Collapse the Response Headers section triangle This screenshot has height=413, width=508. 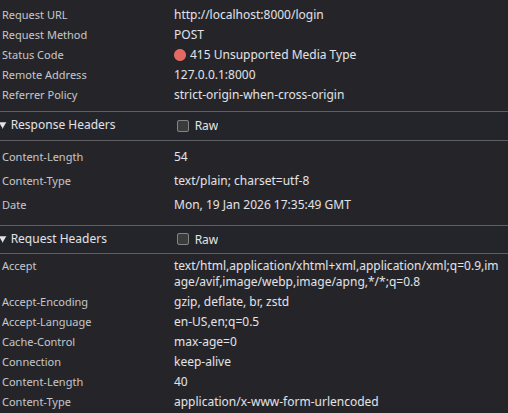point(3,125)
